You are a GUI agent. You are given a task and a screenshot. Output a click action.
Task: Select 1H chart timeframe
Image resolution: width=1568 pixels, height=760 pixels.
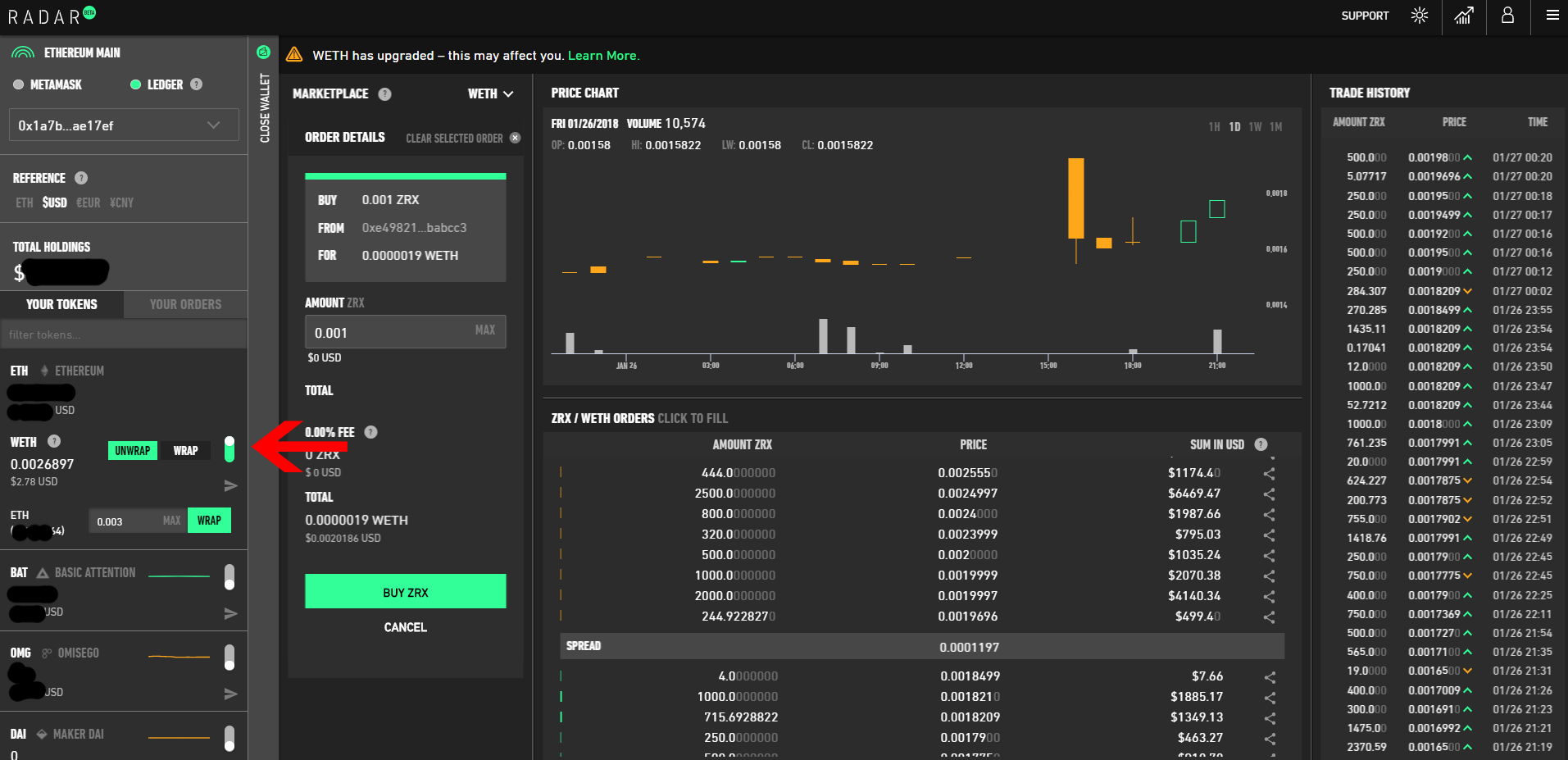[x=1214, y=127]
